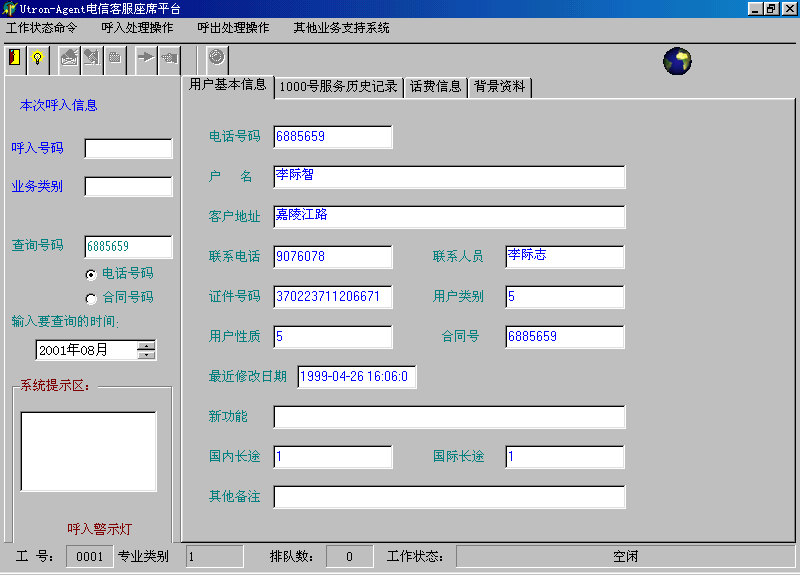Click the grayed folder toolbar icon

(115, 58)
